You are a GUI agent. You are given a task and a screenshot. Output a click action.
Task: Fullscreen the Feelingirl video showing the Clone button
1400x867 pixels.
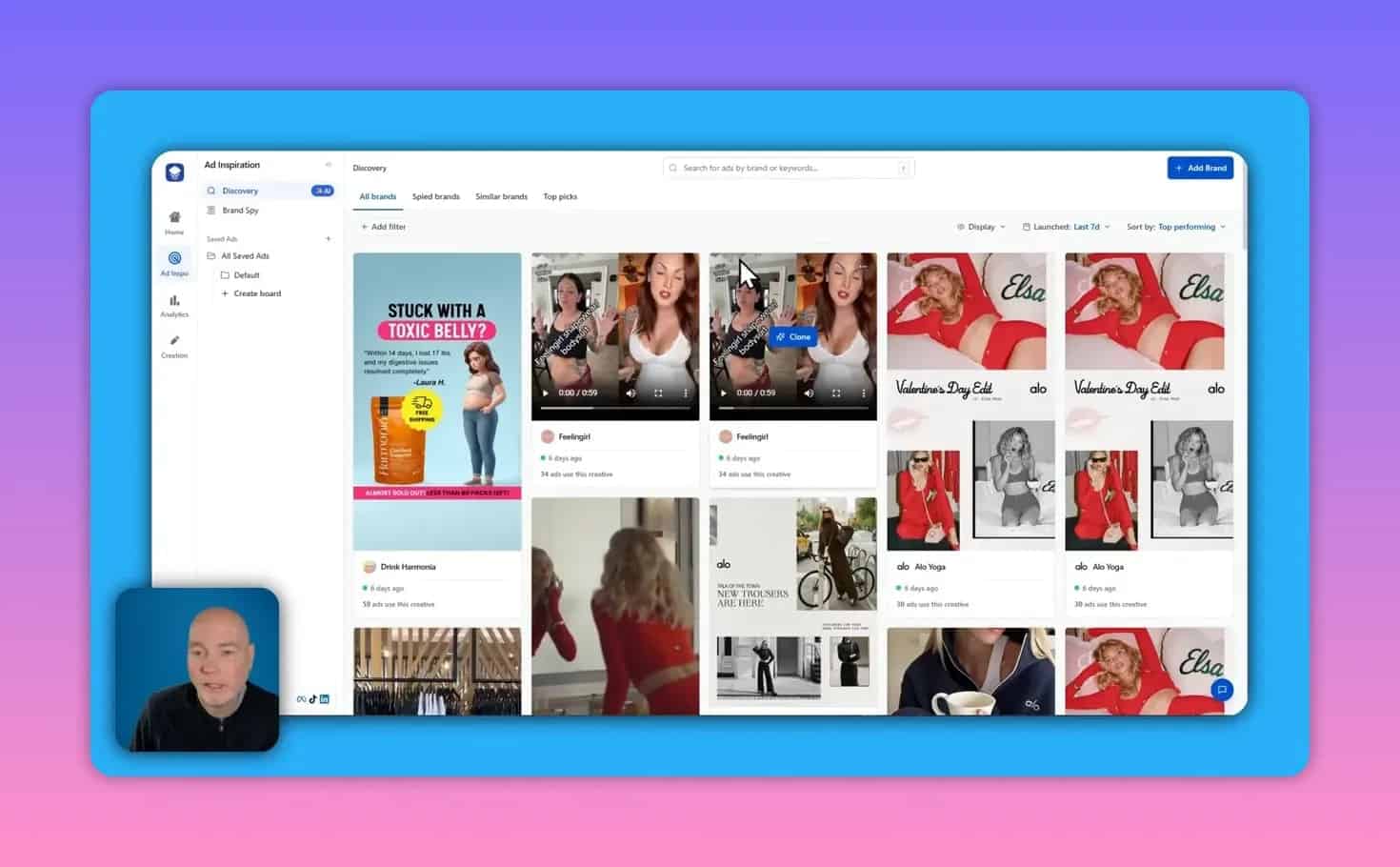836,393
